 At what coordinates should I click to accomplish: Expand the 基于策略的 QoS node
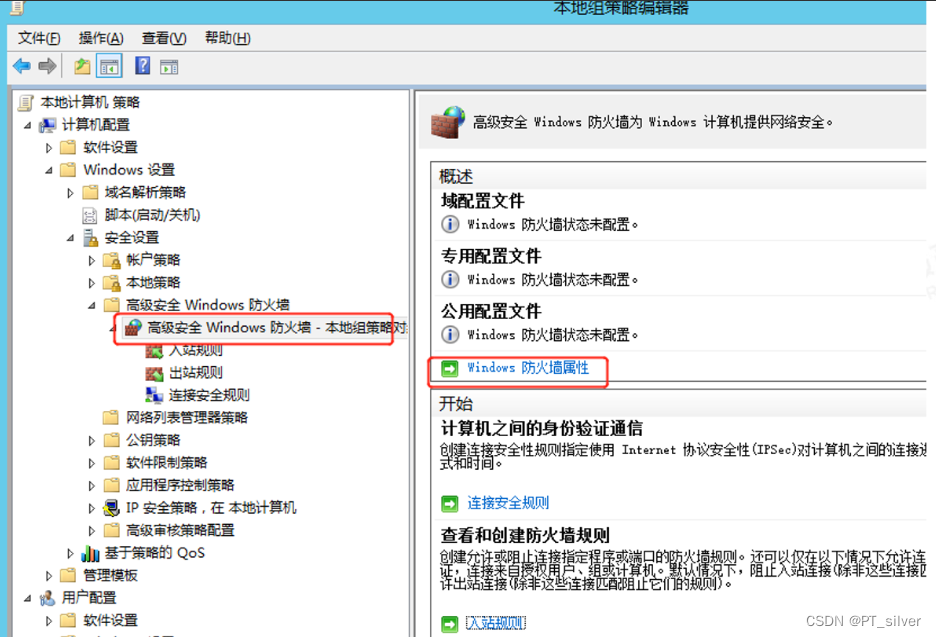coord(70,554)
